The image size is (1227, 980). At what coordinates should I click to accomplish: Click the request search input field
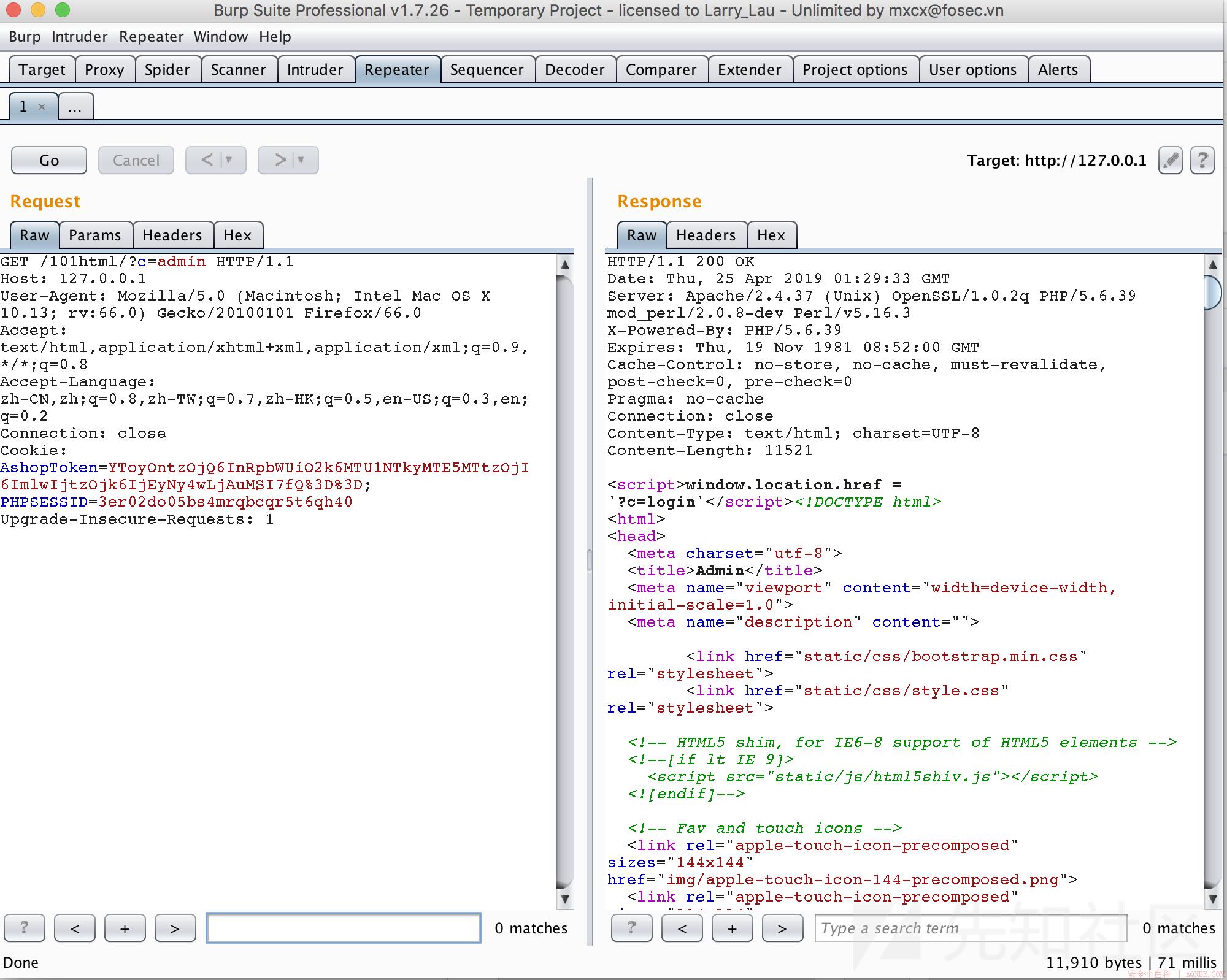tap(344, 928)
